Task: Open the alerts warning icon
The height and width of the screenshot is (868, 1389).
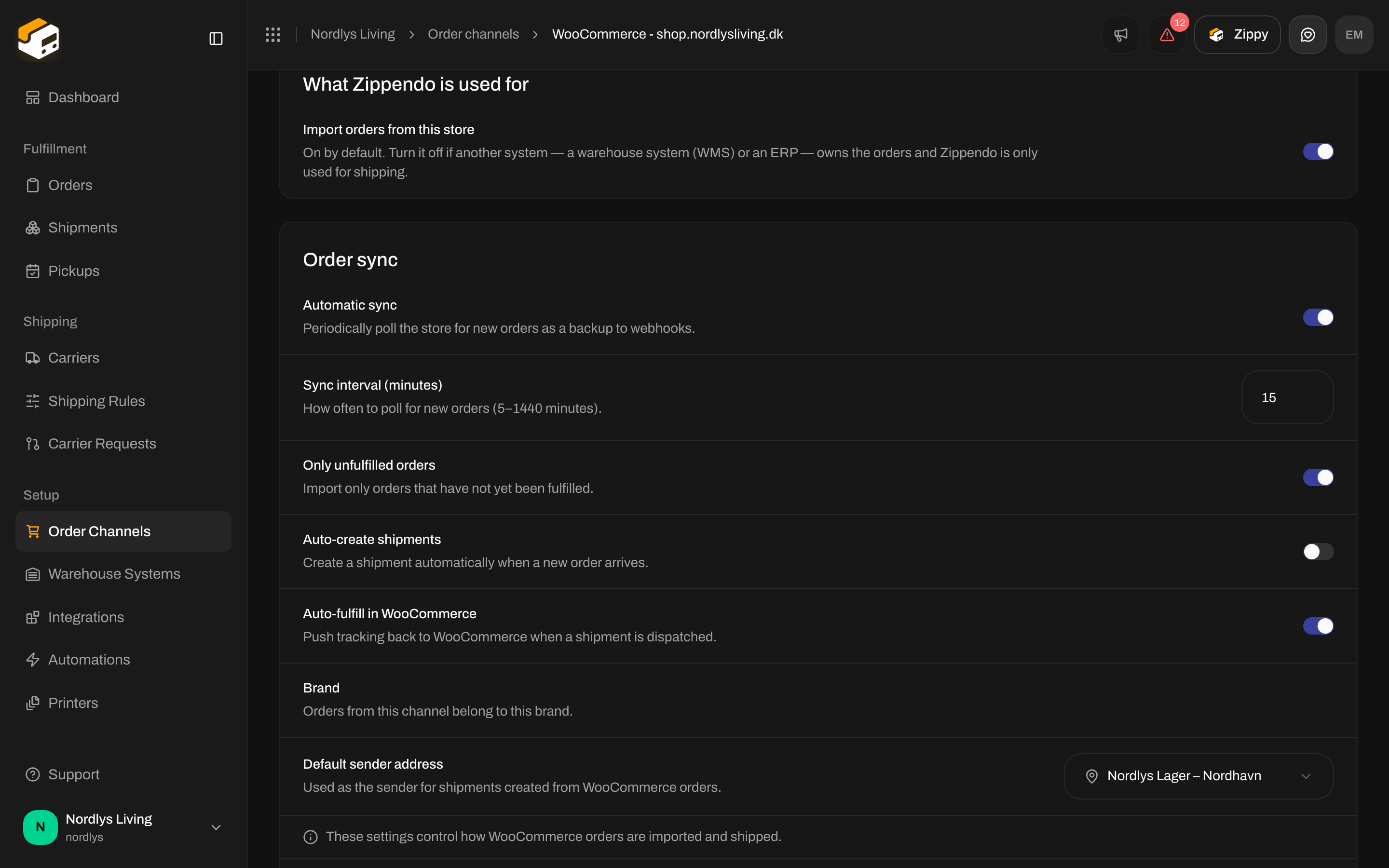Action: click(1167, 34)
